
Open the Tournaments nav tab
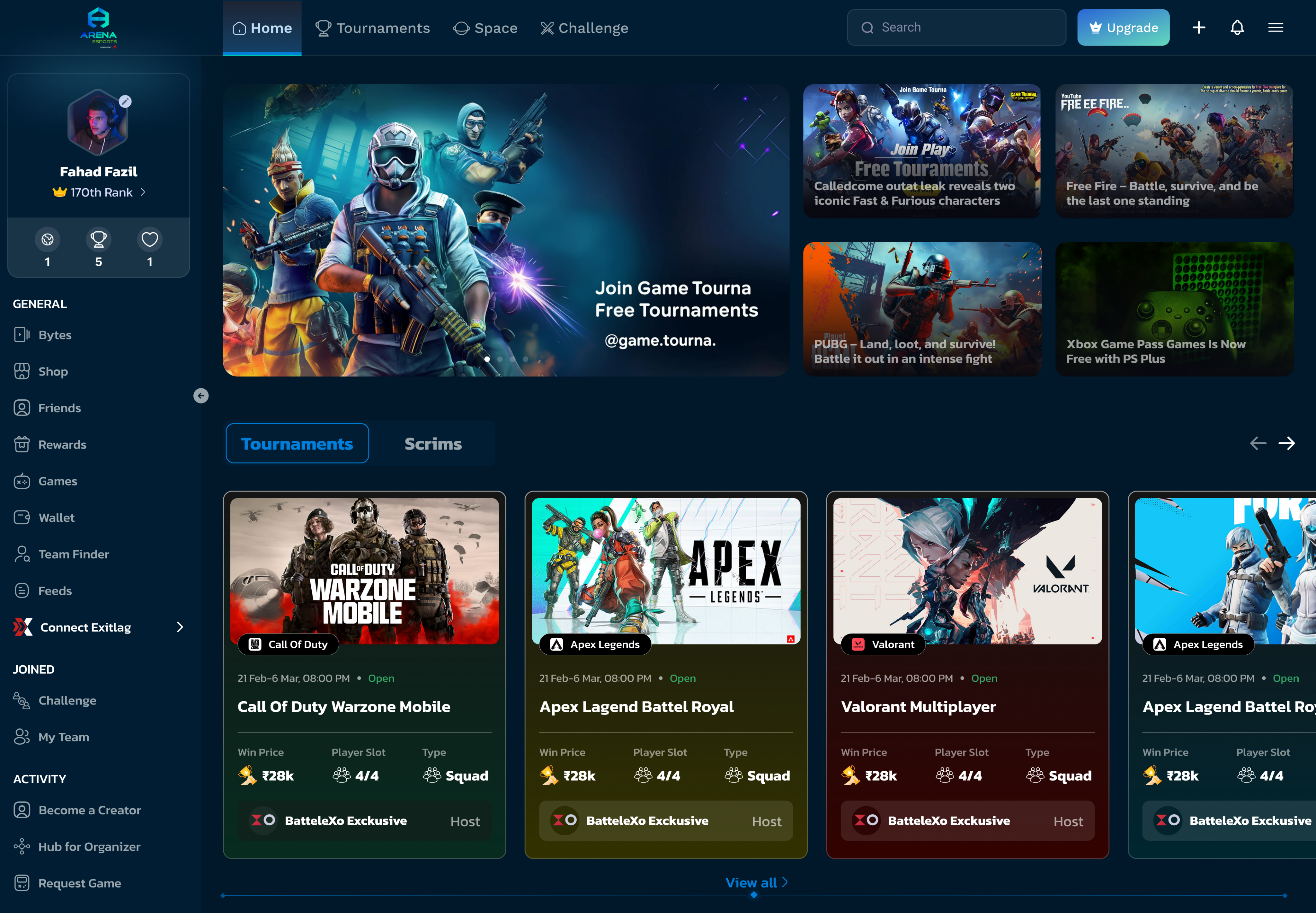(372, 28)
